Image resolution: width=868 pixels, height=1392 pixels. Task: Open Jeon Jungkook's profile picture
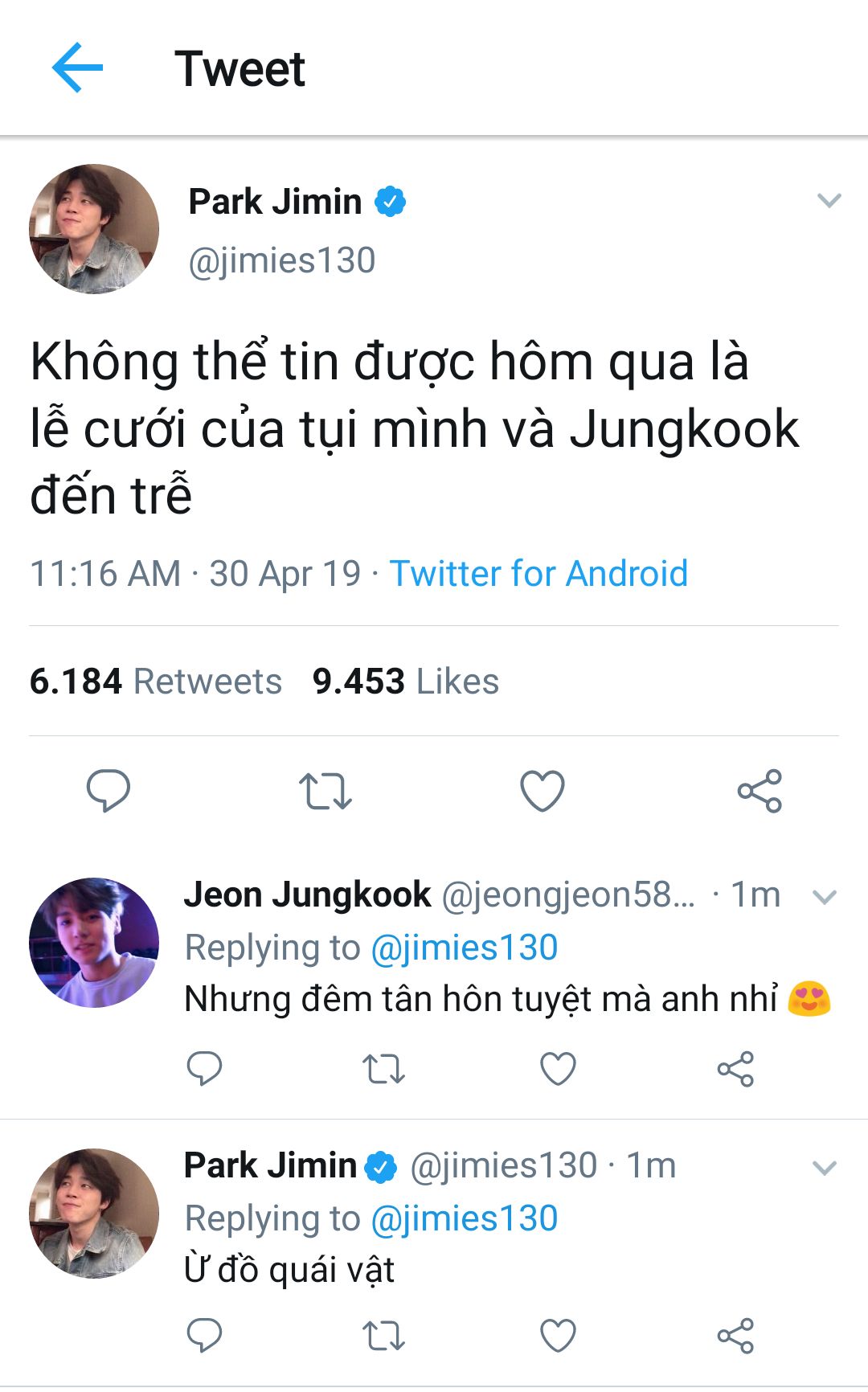pos(94,943)
